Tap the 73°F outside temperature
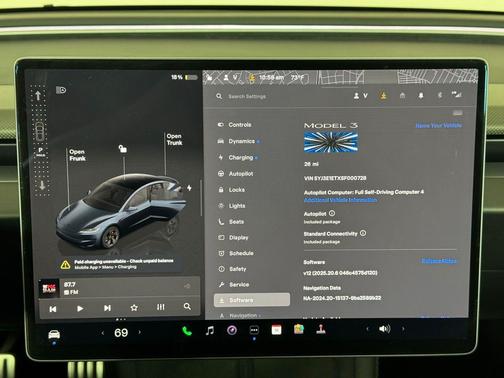The image size is (504, 378). (x=297, y=77)
